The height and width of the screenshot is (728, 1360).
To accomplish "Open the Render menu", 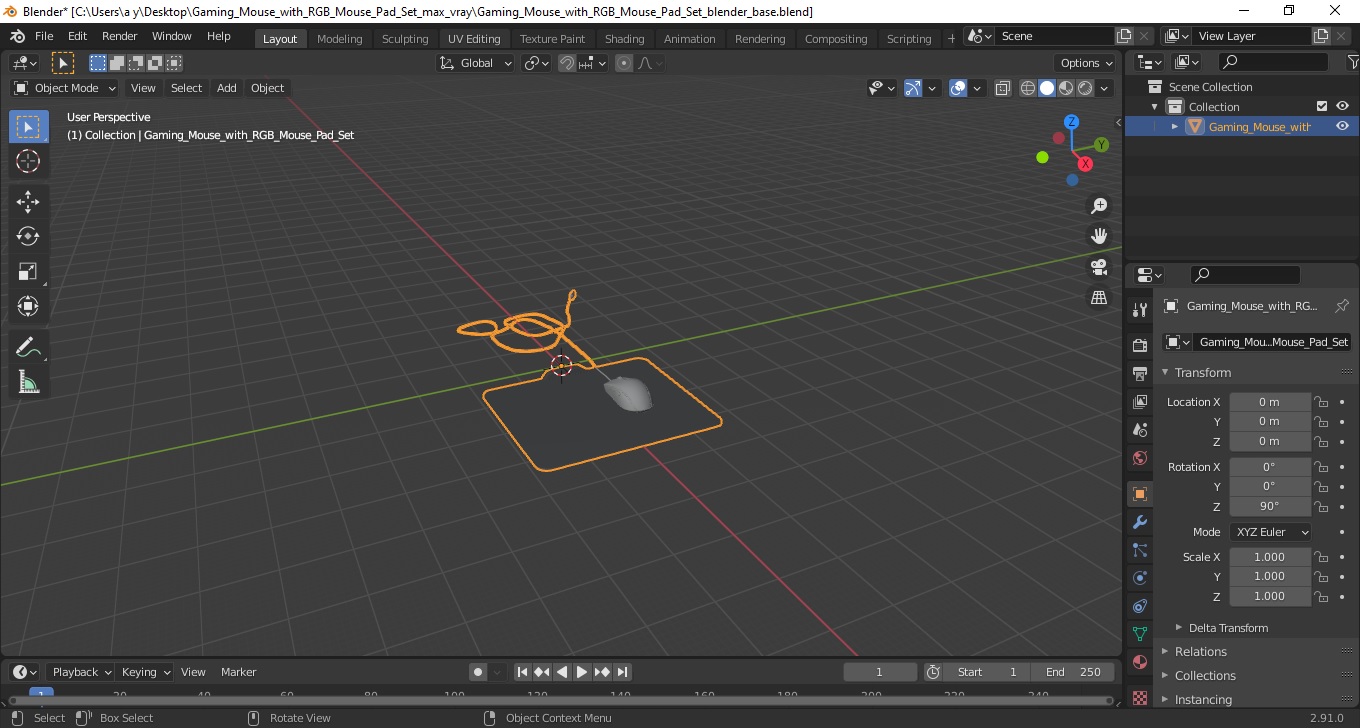I will click(120, 36).
